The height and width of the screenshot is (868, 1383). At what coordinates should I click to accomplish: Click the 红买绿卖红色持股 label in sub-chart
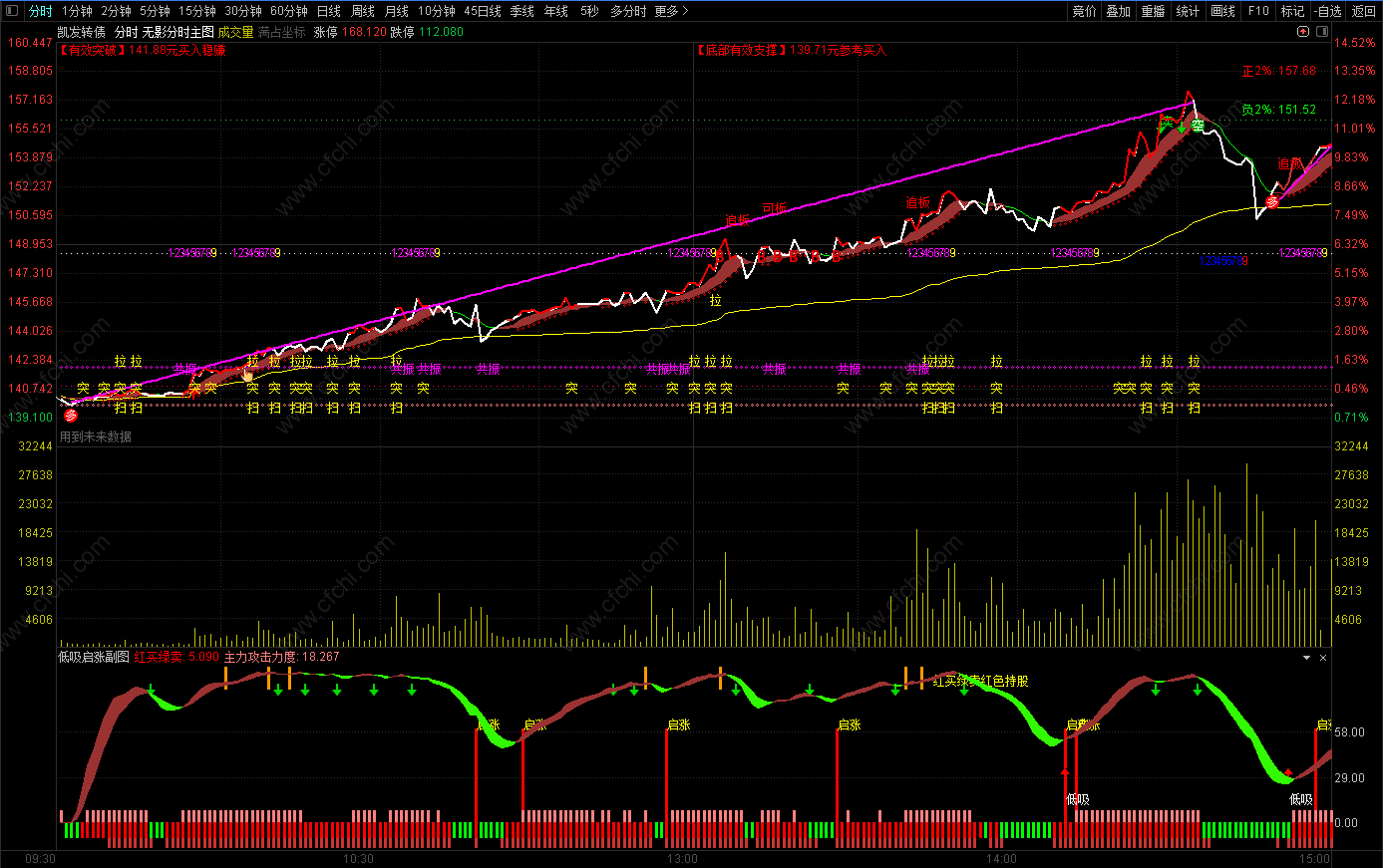[x=980, y=681]
